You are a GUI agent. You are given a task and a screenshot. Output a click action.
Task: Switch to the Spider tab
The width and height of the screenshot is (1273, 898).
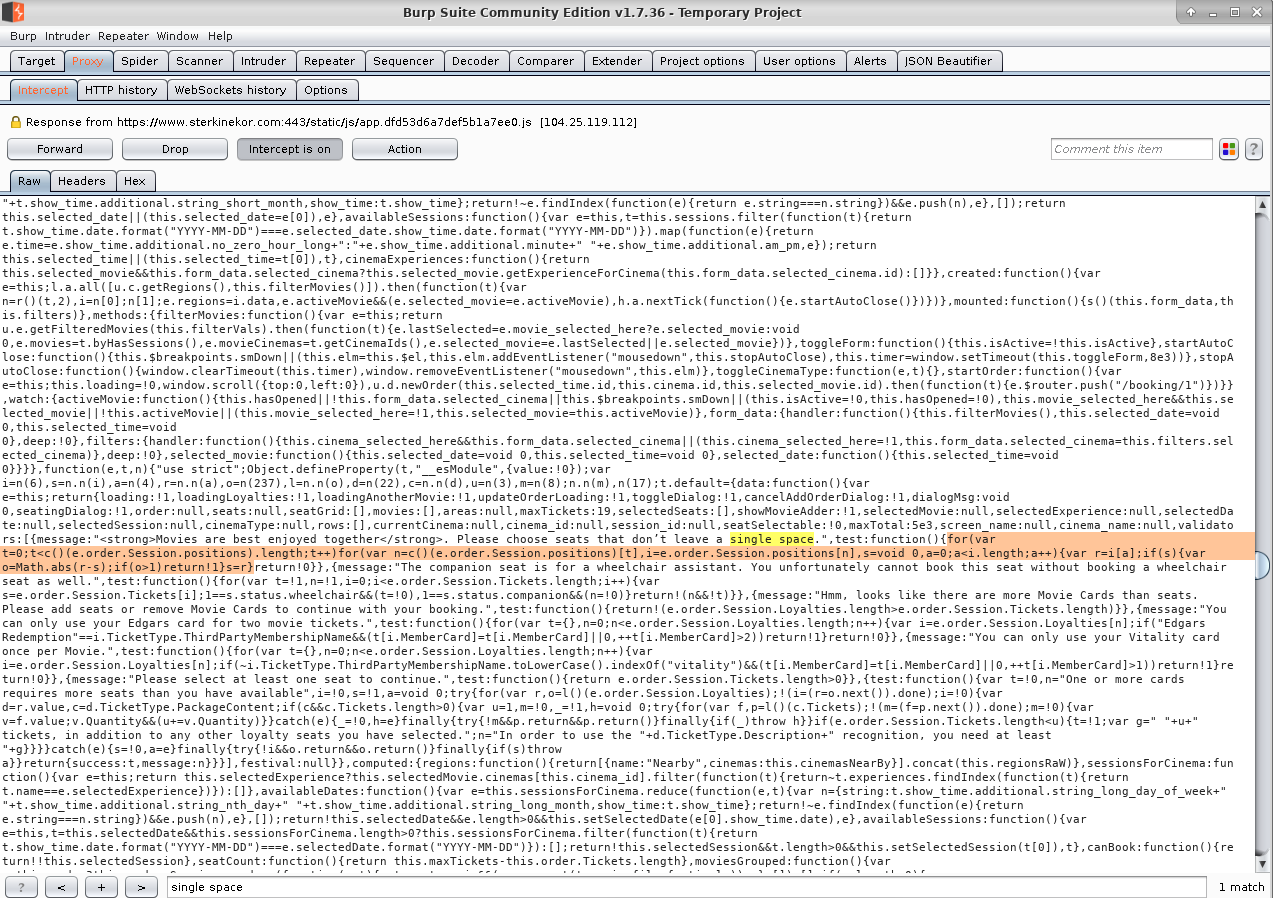pos(140,61)
